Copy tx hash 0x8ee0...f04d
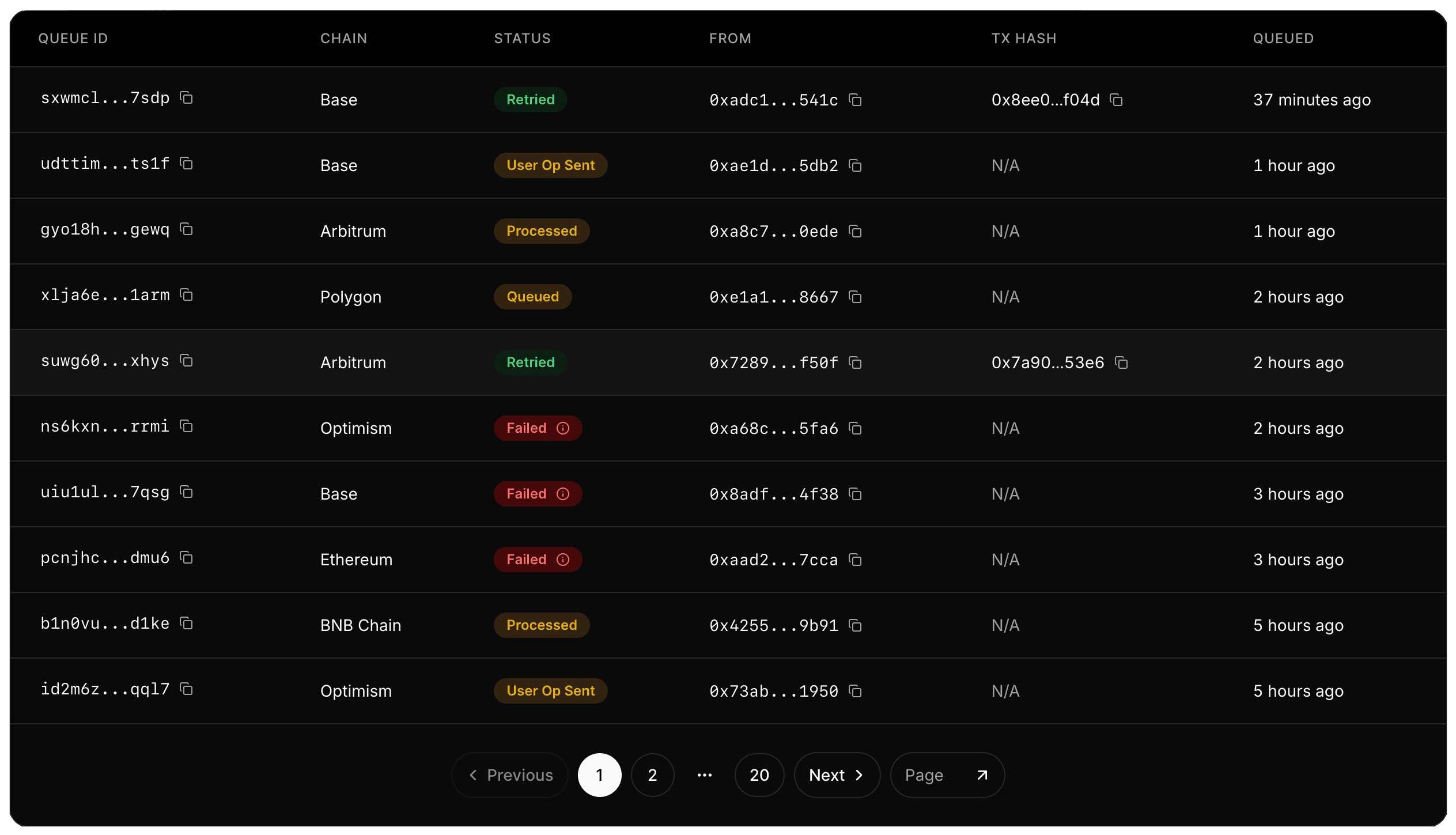The height and width of the screenshot is (835, 1456). 1117,100
